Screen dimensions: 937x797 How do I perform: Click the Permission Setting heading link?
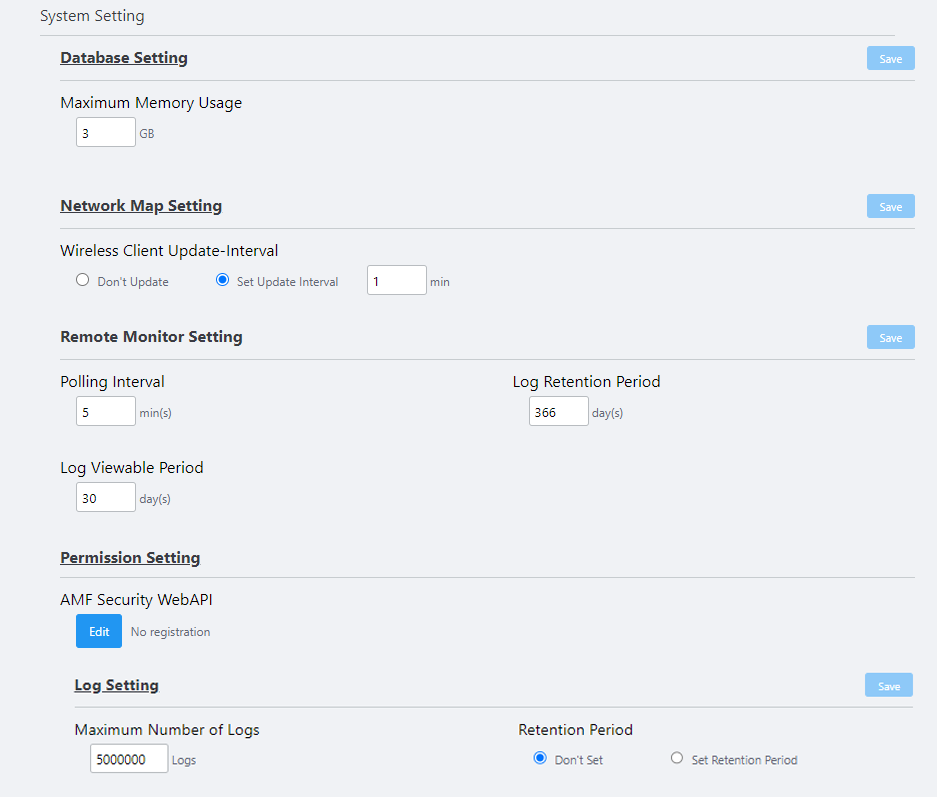(130, 558)
